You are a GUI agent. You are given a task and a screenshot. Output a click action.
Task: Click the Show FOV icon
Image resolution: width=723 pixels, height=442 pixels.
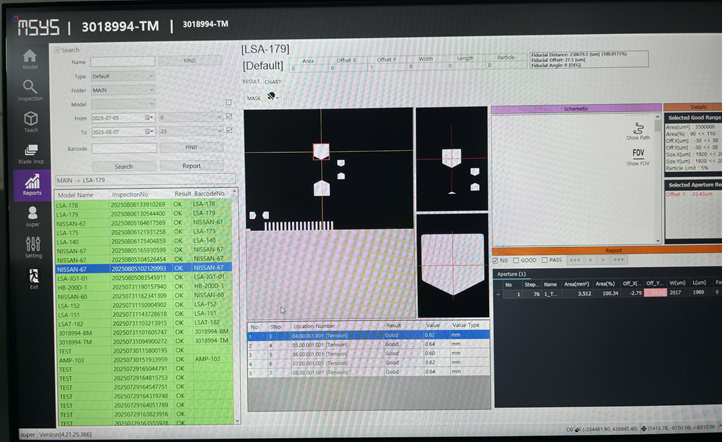click(x=637, y=155)
